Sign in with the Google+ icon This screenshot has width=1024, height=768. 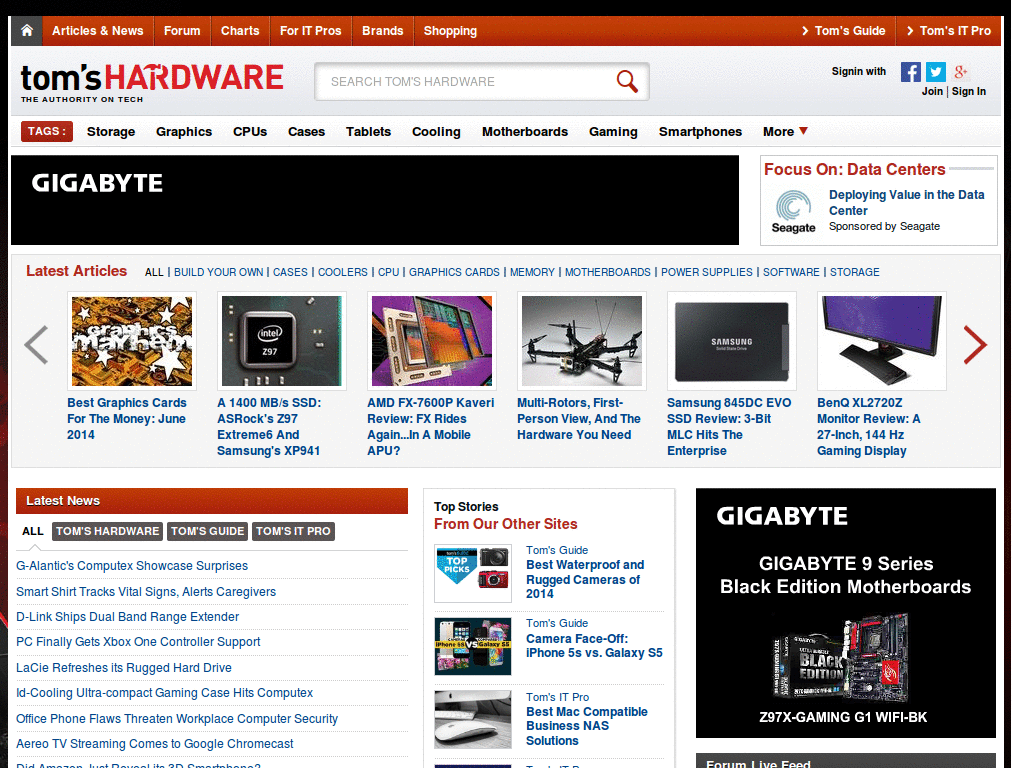[x=960, y=71]
